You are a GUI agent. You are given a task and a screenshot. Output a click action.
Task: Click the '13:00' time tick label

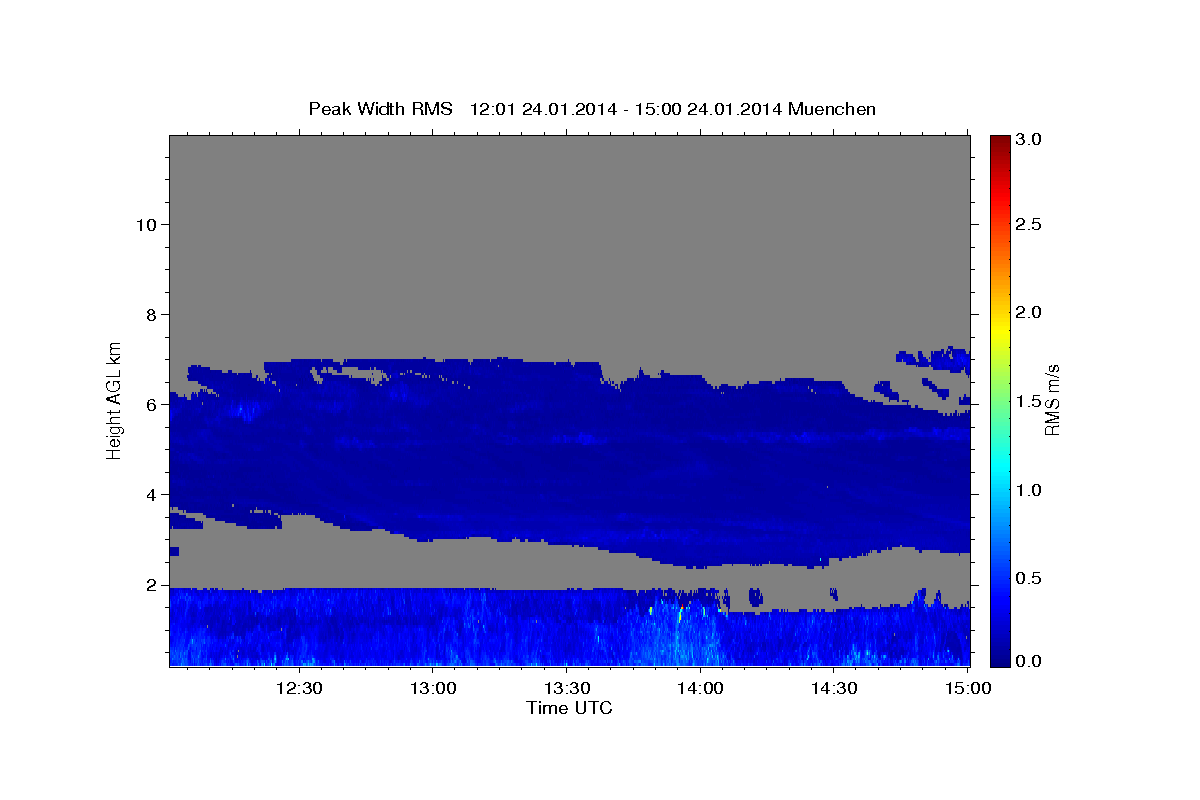[x=435, y=689]
